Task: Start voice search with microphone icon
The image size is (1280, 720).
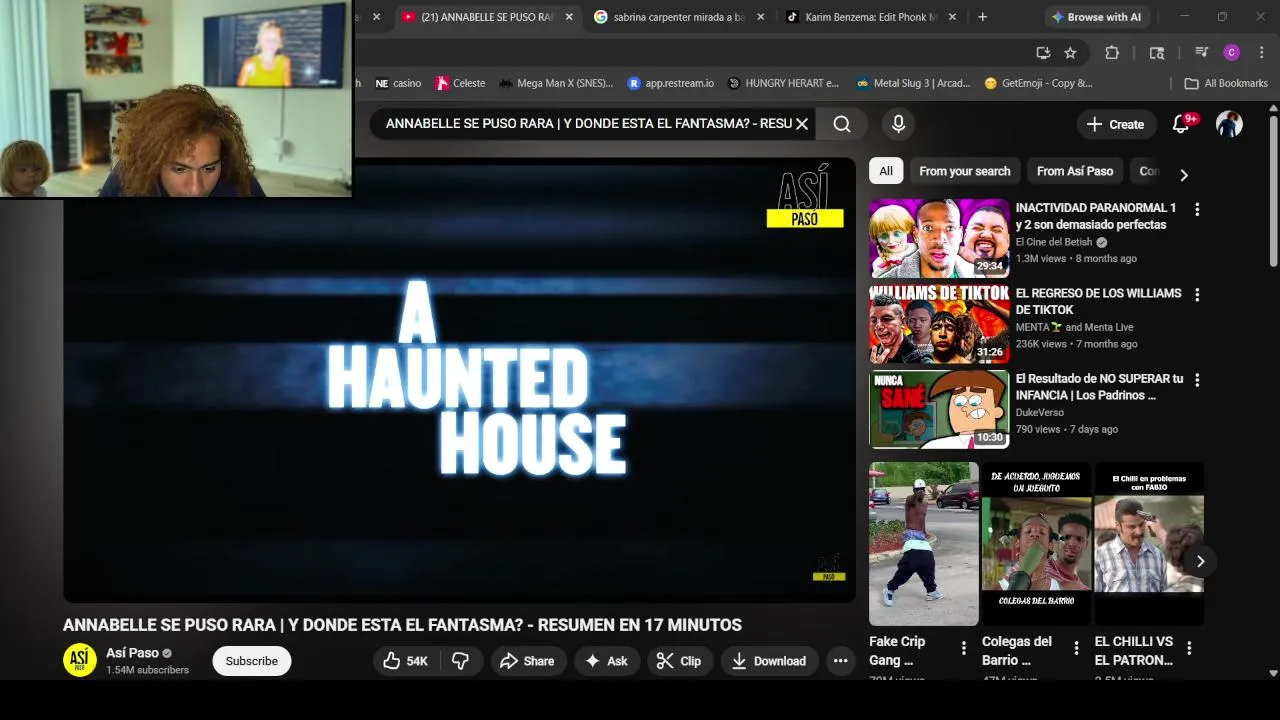Action: click(x=898, y=124)
